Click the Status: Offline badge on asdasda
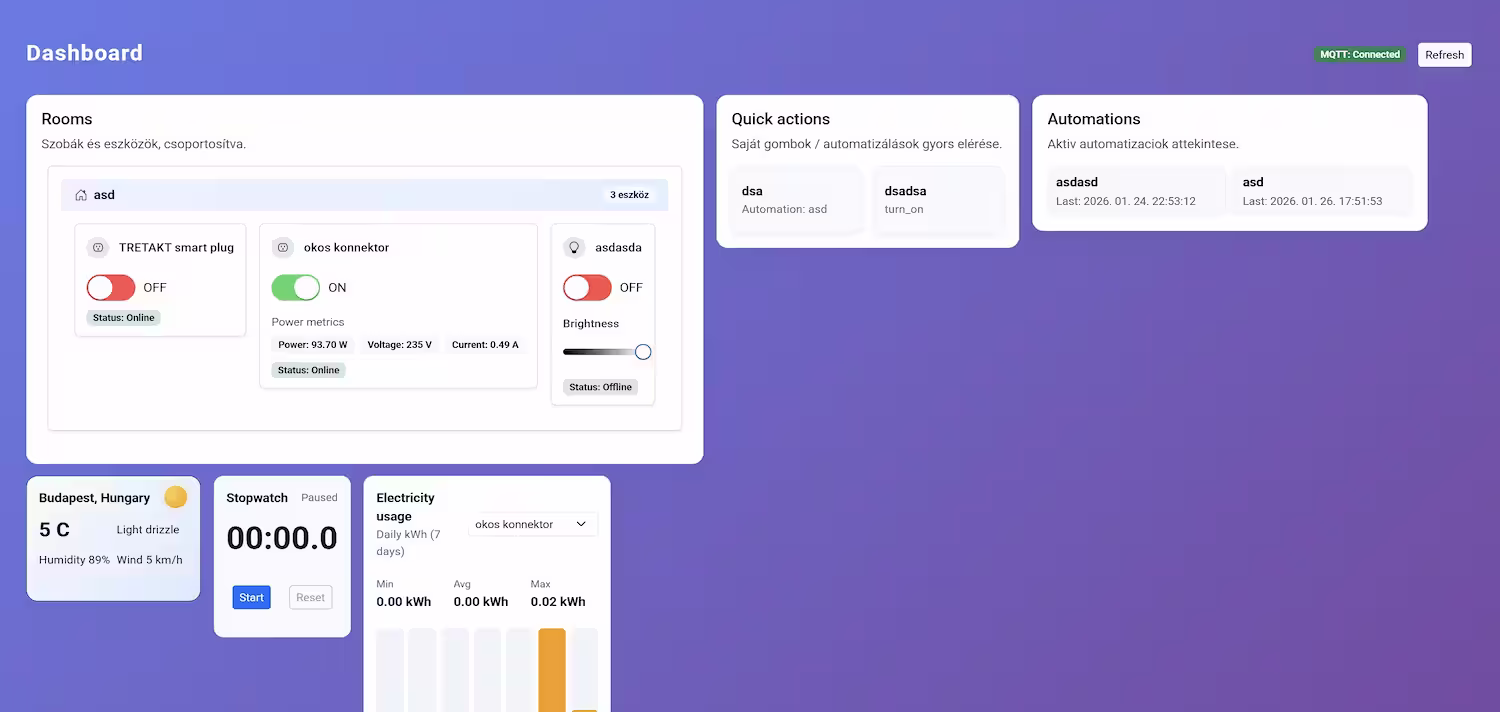Screen dimensions: 1500x712 coord(600,386)
